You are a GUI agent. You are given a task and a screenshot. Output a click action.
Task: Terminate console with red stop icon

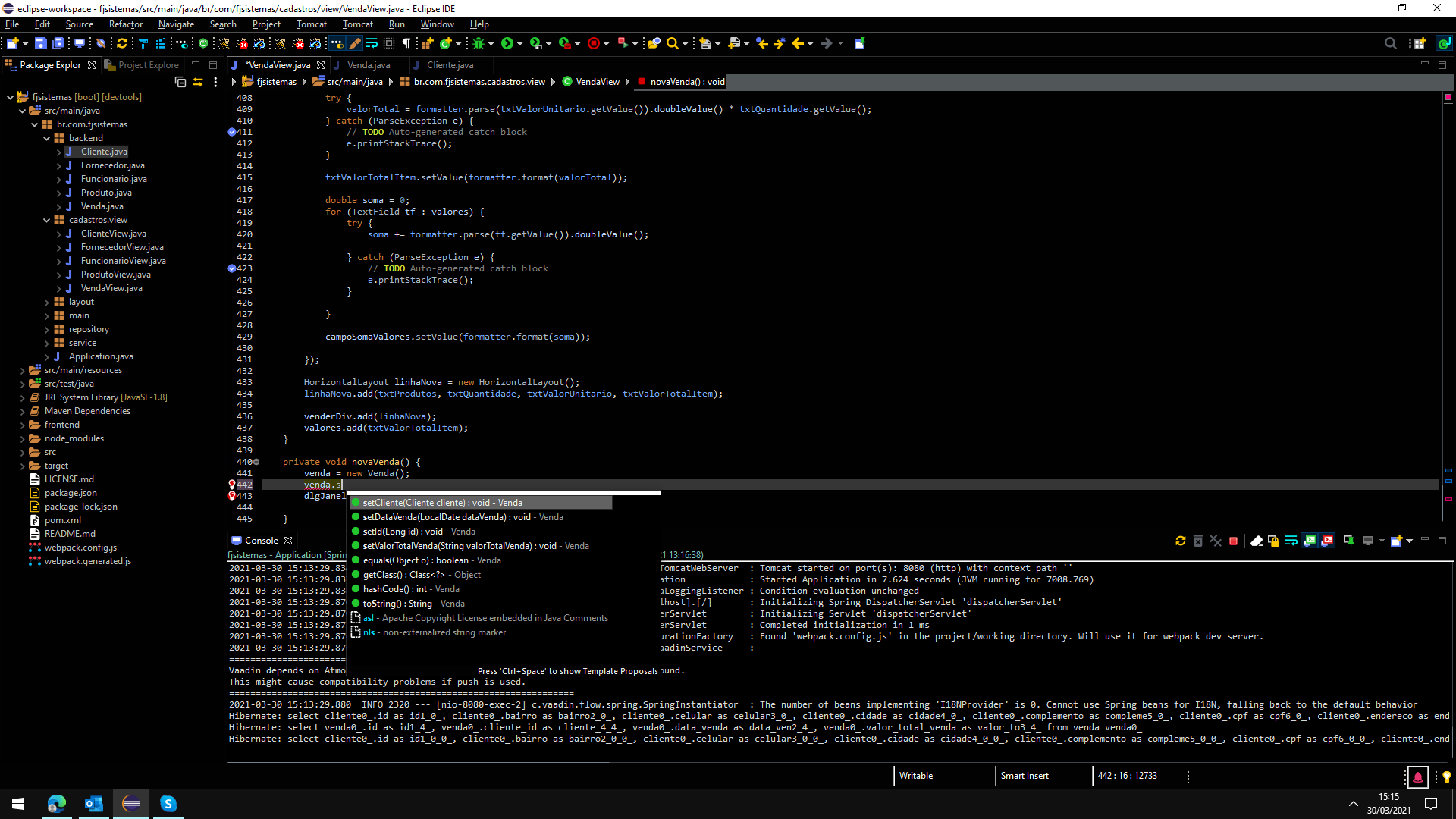[1233, 541]
